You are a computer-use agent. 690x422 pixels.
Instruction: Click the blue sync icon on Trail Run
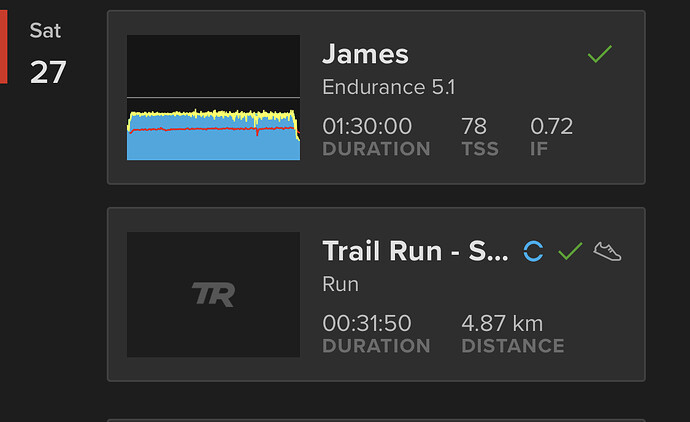tap(534, 251)
